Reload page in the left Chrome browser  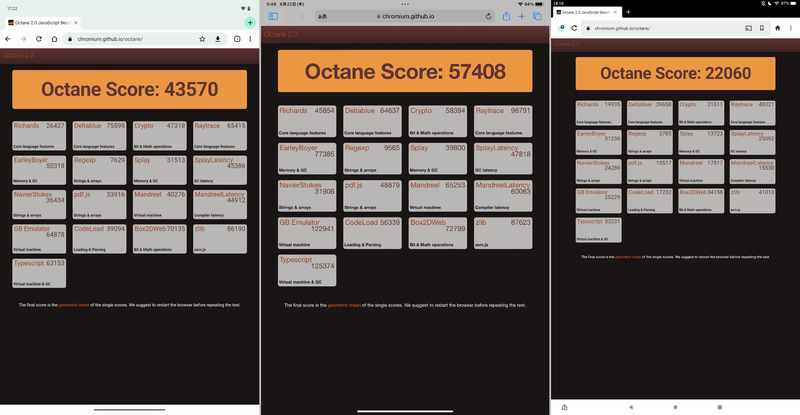click(x=39, y=39)
